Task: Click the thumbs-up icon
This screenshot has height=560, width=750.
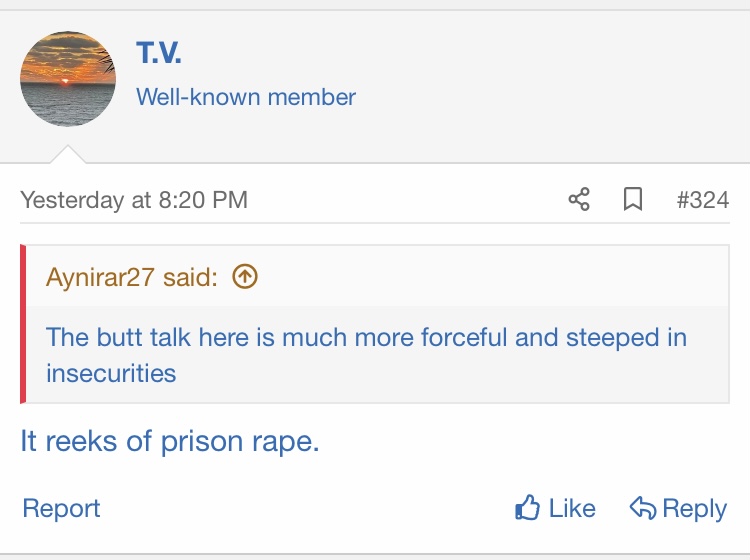Action: pyautogui.click(x=527, y=509)
